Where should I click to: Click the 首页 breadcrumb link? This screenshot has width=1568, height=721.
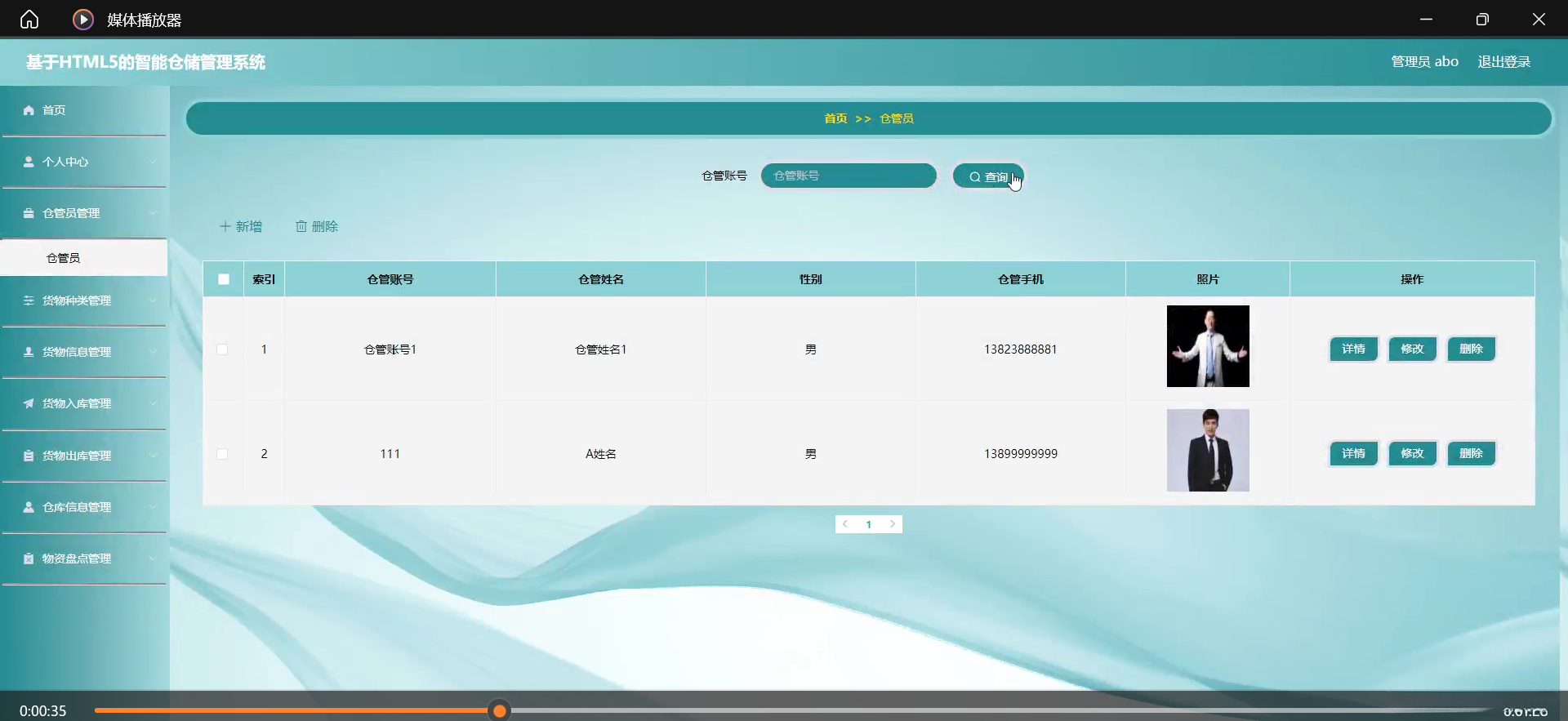click(835, 118)
